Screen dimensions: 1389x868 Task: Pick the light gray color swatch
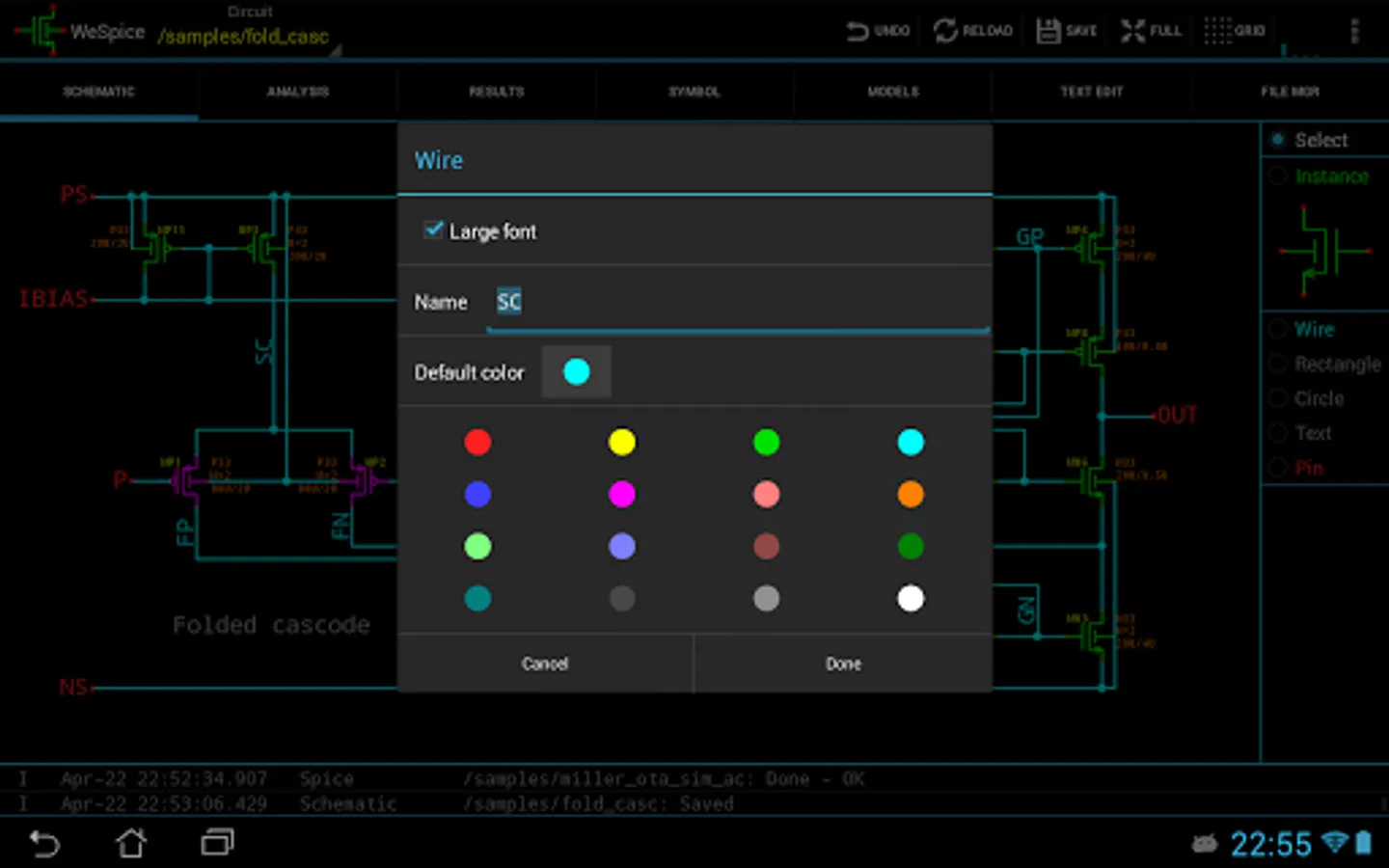coord(766,598)
